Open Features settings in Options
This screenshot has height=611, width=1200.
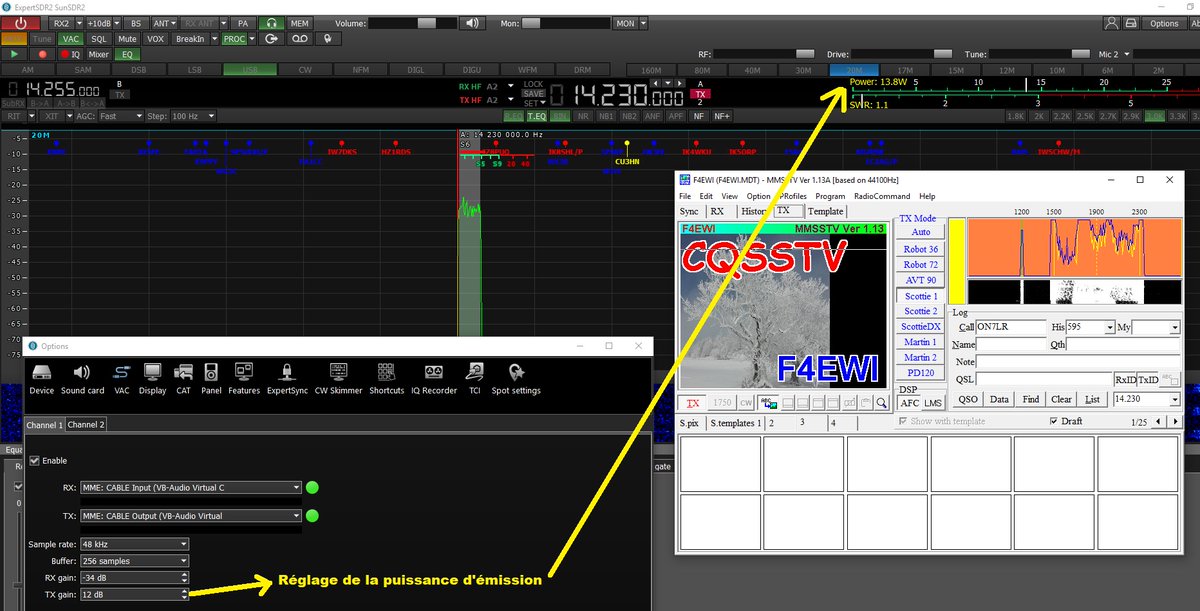[244, 378]
